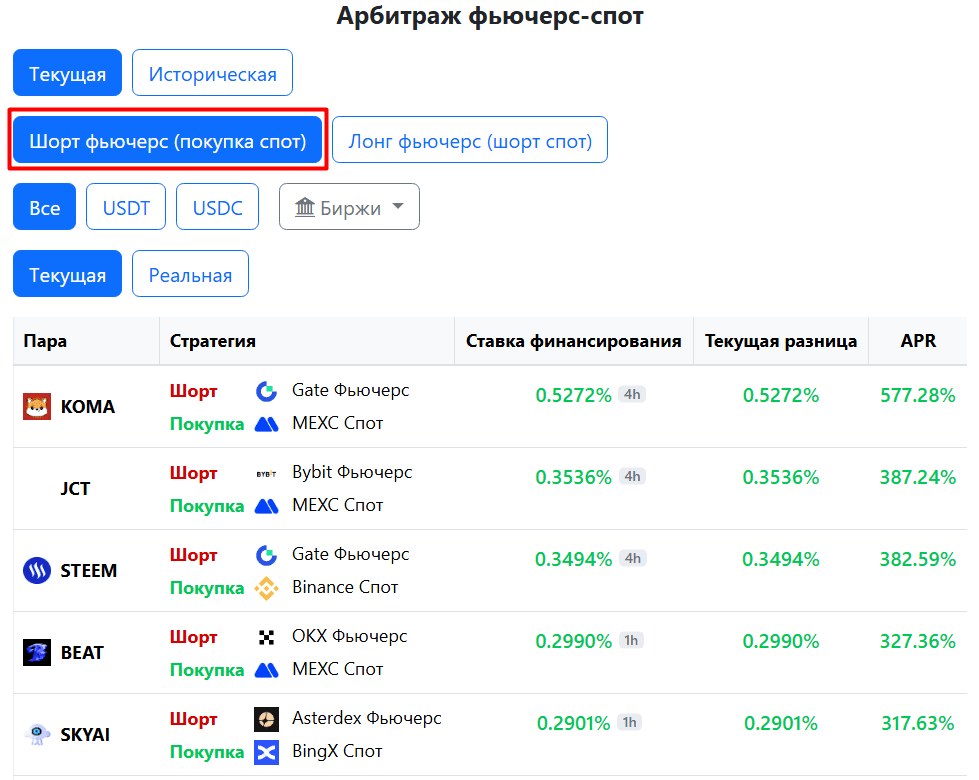This screenshot has width=979, height=780.
Task: Click the Bybit icon in the JCT row
Action: (x=267, y=474)
